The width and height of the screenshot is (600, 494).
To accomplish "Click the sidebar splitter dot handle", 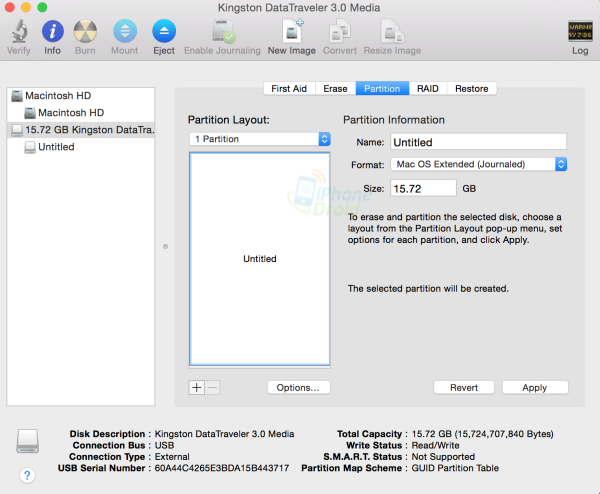I will coord(165,246).
